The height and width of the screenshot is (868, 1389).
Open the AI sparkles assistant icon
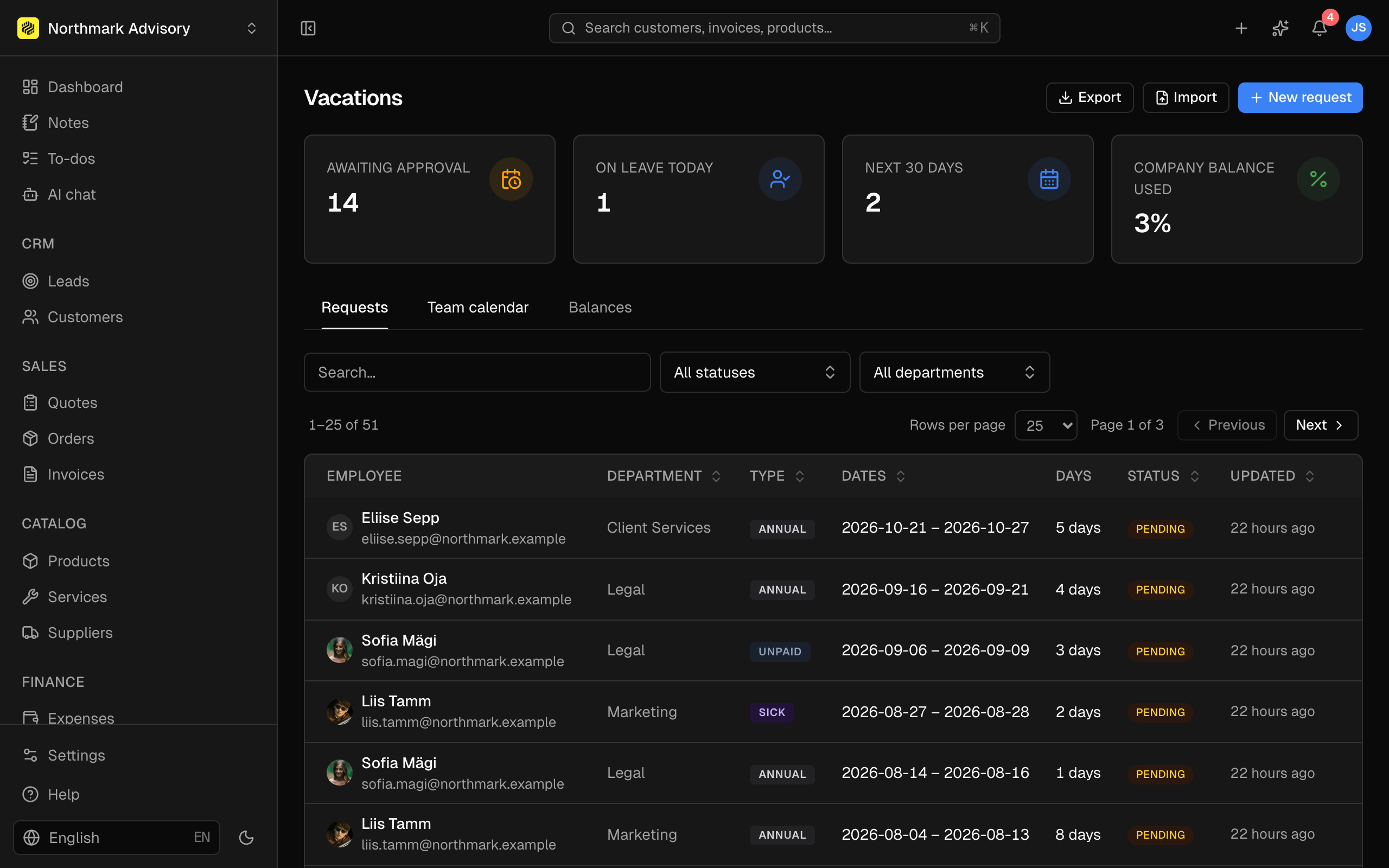coord(1280,28)
